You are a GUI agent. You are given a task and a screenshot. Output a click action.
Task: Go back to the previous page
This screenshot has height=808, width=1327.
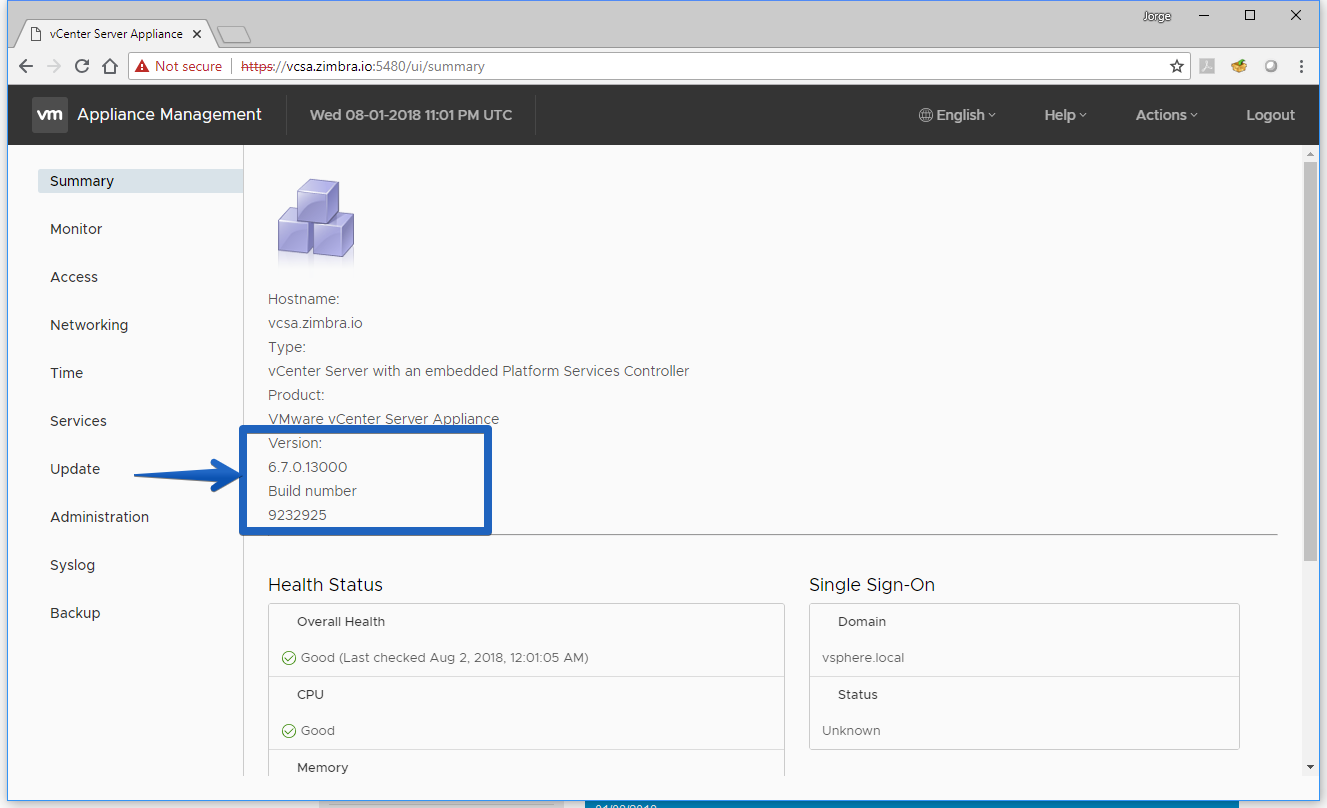point(28,66)
